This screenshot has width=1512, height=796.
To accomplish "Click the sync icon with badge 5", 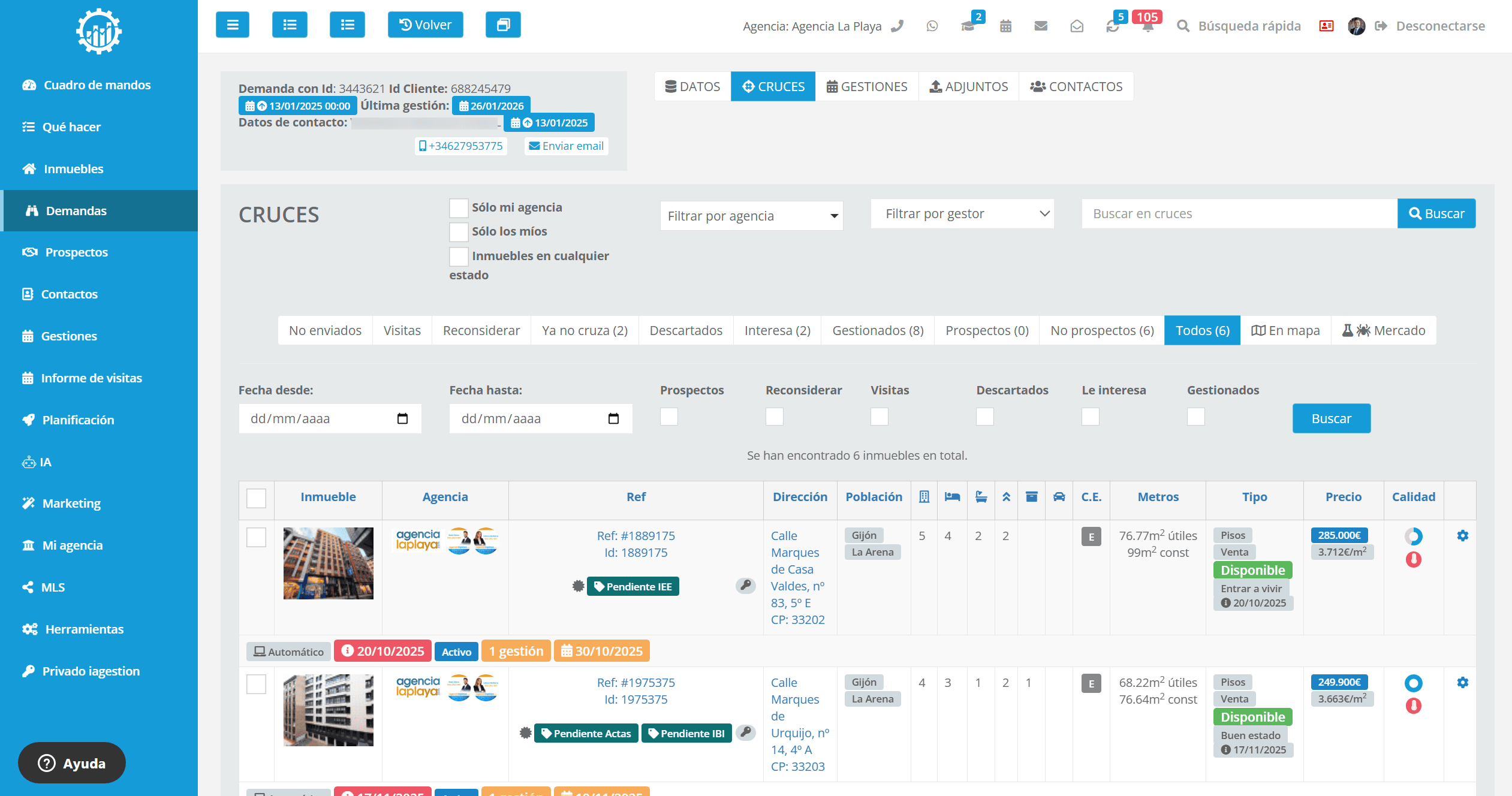I will (x=1113, y=26).
